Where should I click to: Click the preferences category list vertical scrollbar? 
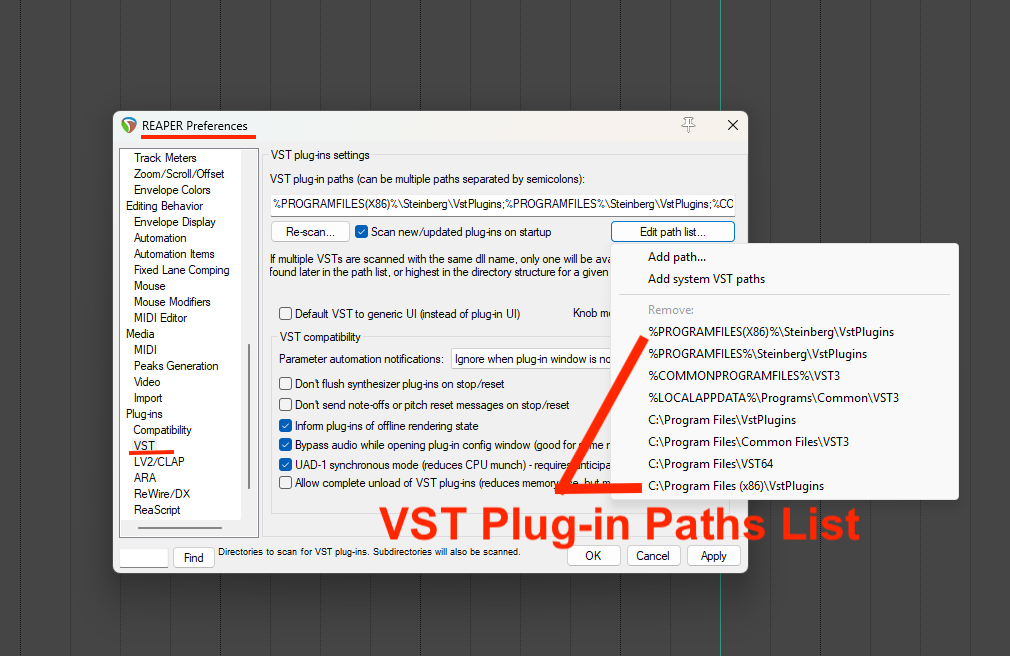(249, 420)
